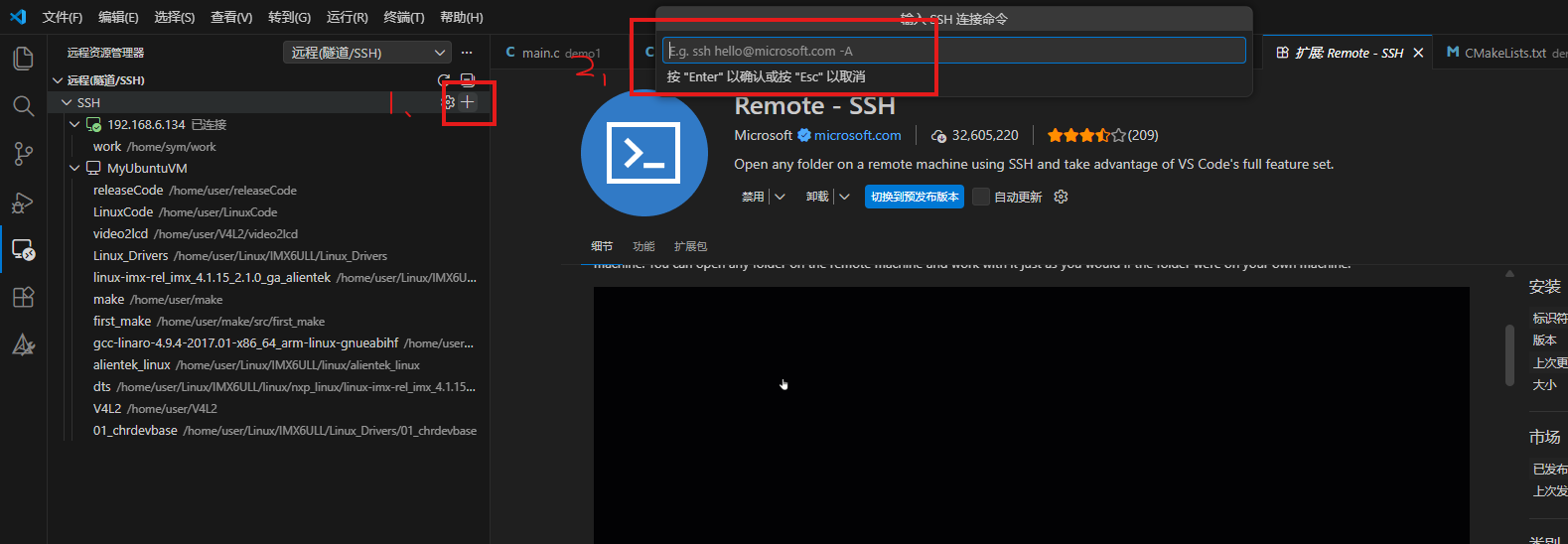Select the 细节 details tab
The width and height of the screenshot is (1568, 544).
(x=602, y=246)
